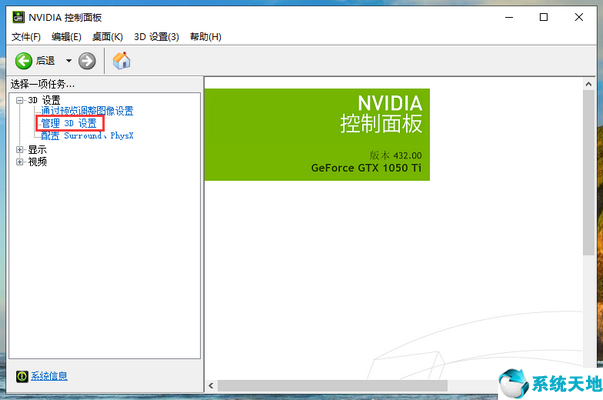
Task: Minimize the NVIDIA 控制面板 window
Action: pos(509,17)
